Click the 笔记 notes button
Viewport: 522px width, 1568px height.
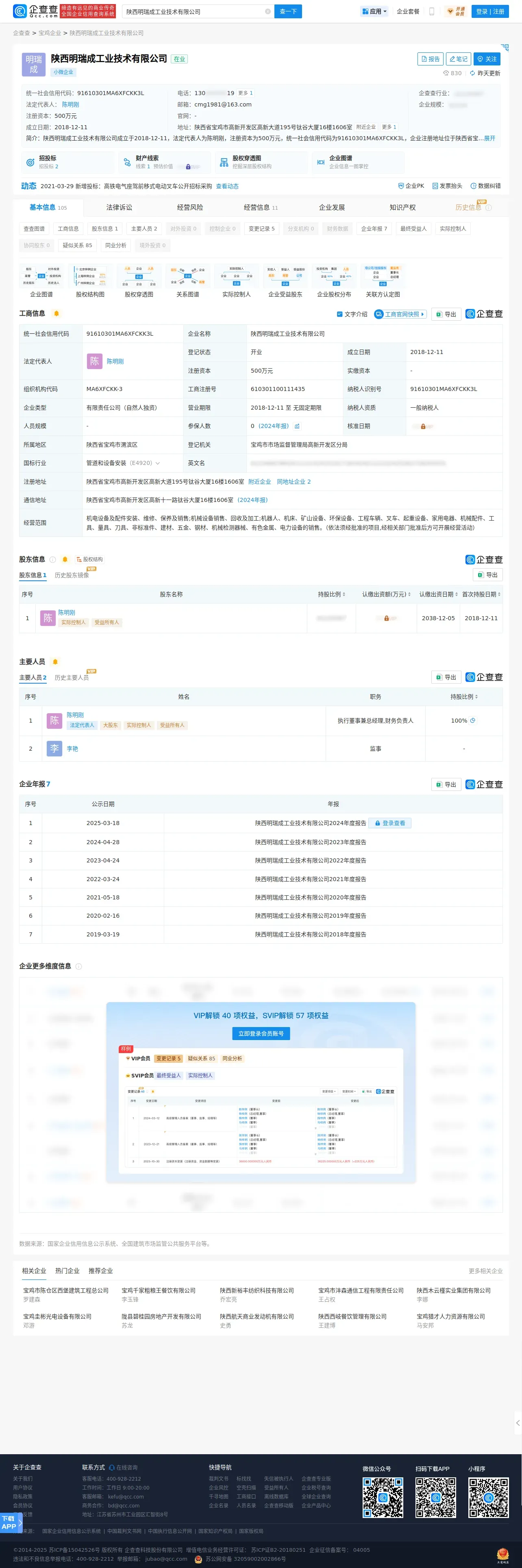(459, 59)
